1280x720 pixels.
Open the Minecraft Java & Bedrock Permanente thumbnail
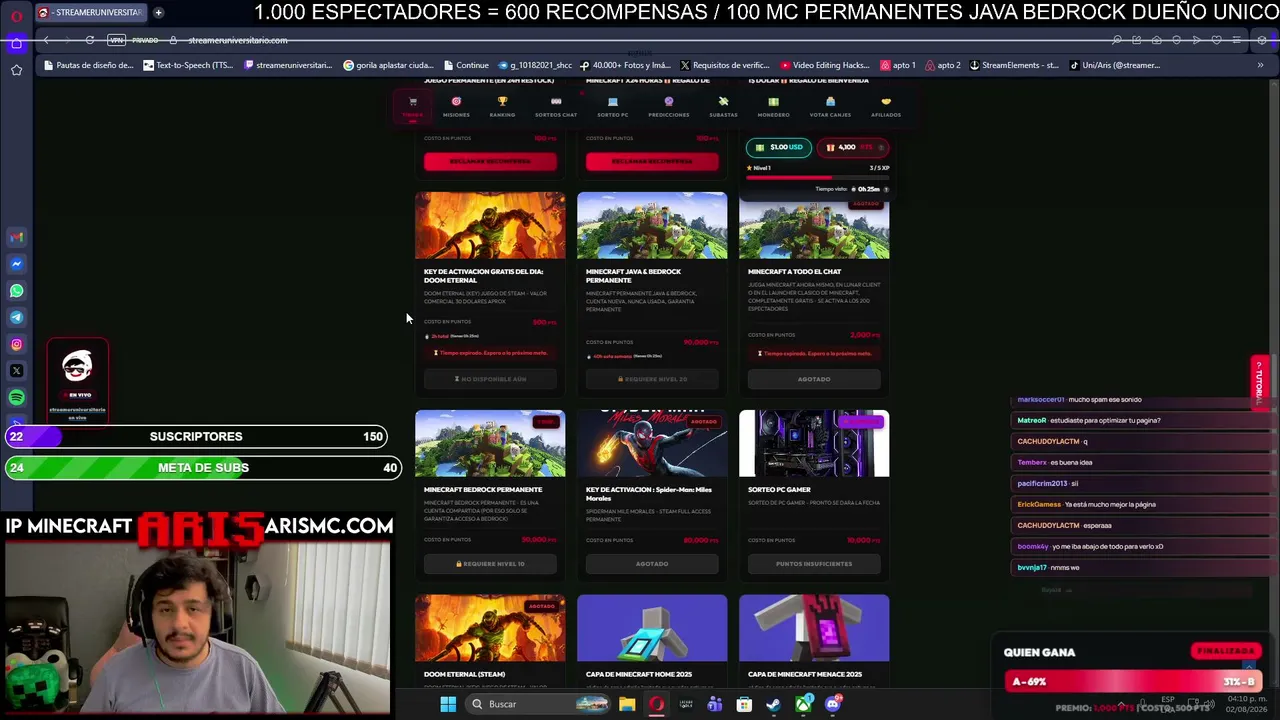[652, 225]
